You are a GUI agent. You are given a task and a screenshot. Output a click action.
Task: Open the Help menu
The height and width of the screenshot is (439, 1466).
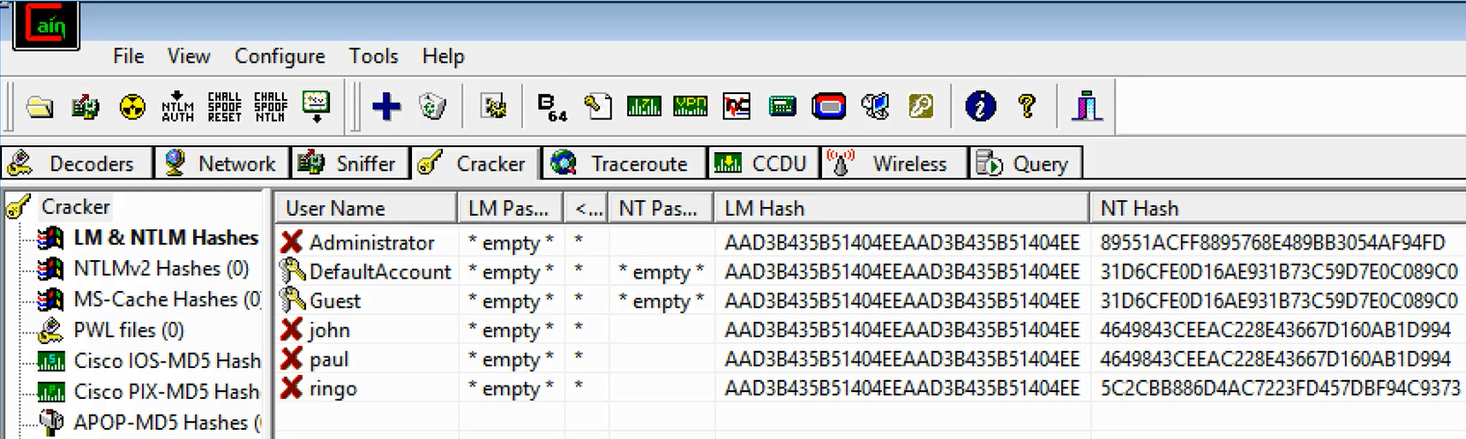(443, 56)
